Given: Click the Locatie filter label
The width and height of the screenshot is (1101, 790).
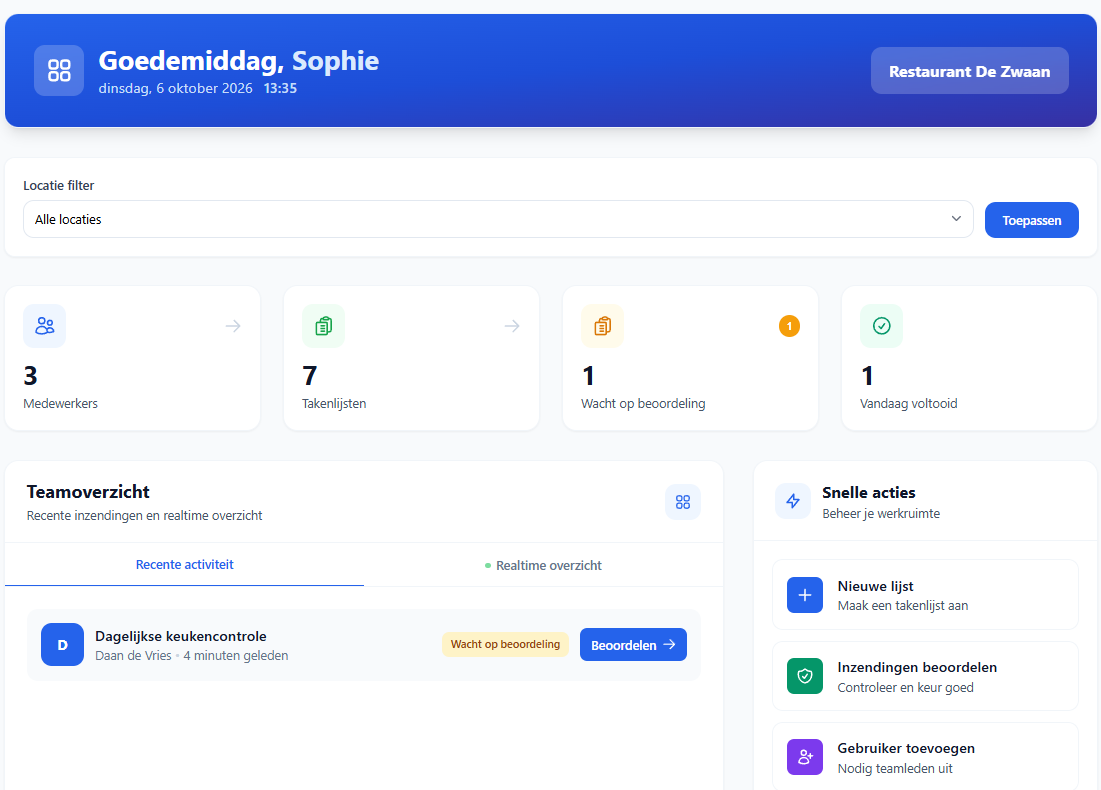Looking at the screenshot, I should pyautogui.click(x=58, y=185).
